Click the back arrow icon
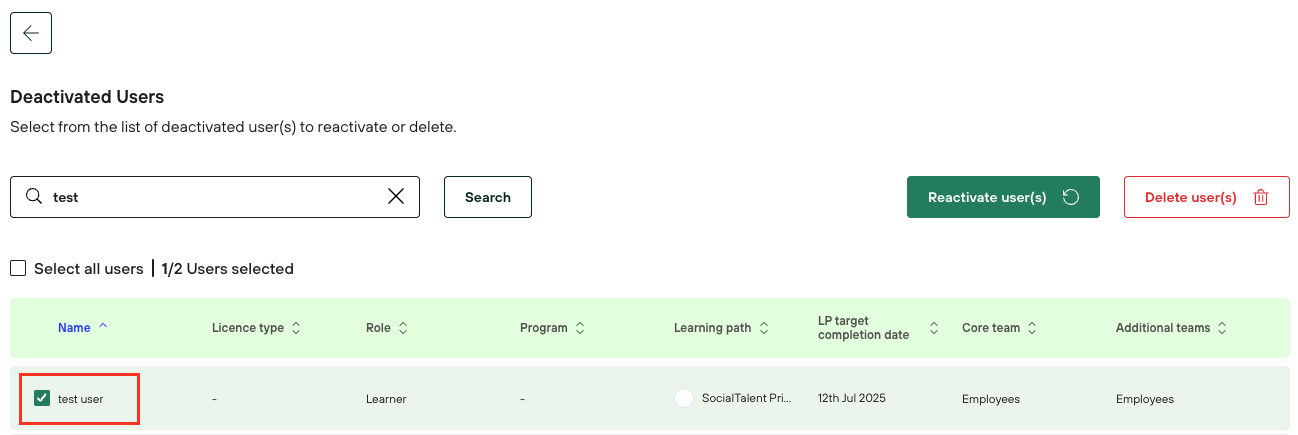The height and width of the screenshot is (435, 1298). (x=31, y=33)
